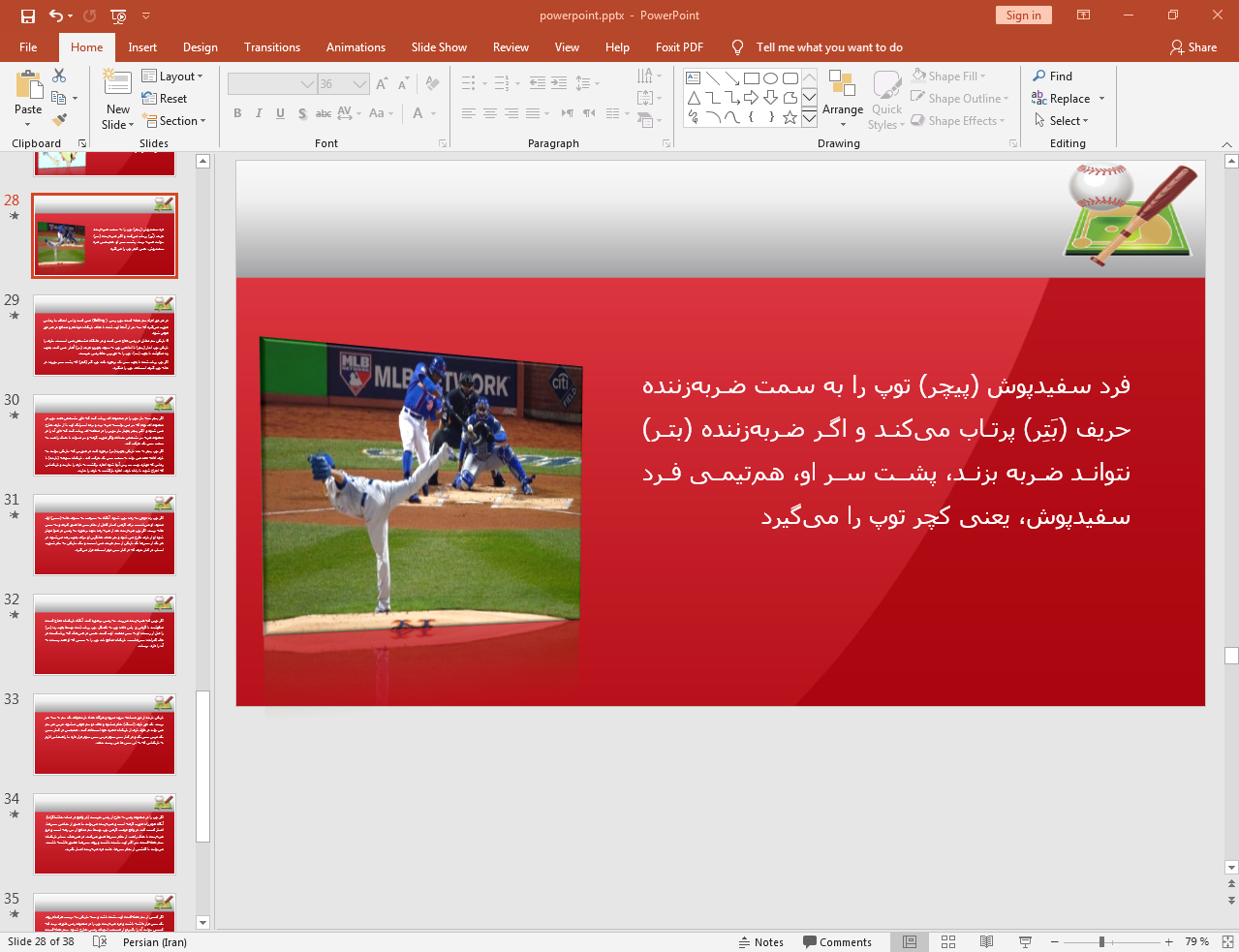The image size is (1239, 952).
Task: Decrease font size
Action: [x=403, y=84]
